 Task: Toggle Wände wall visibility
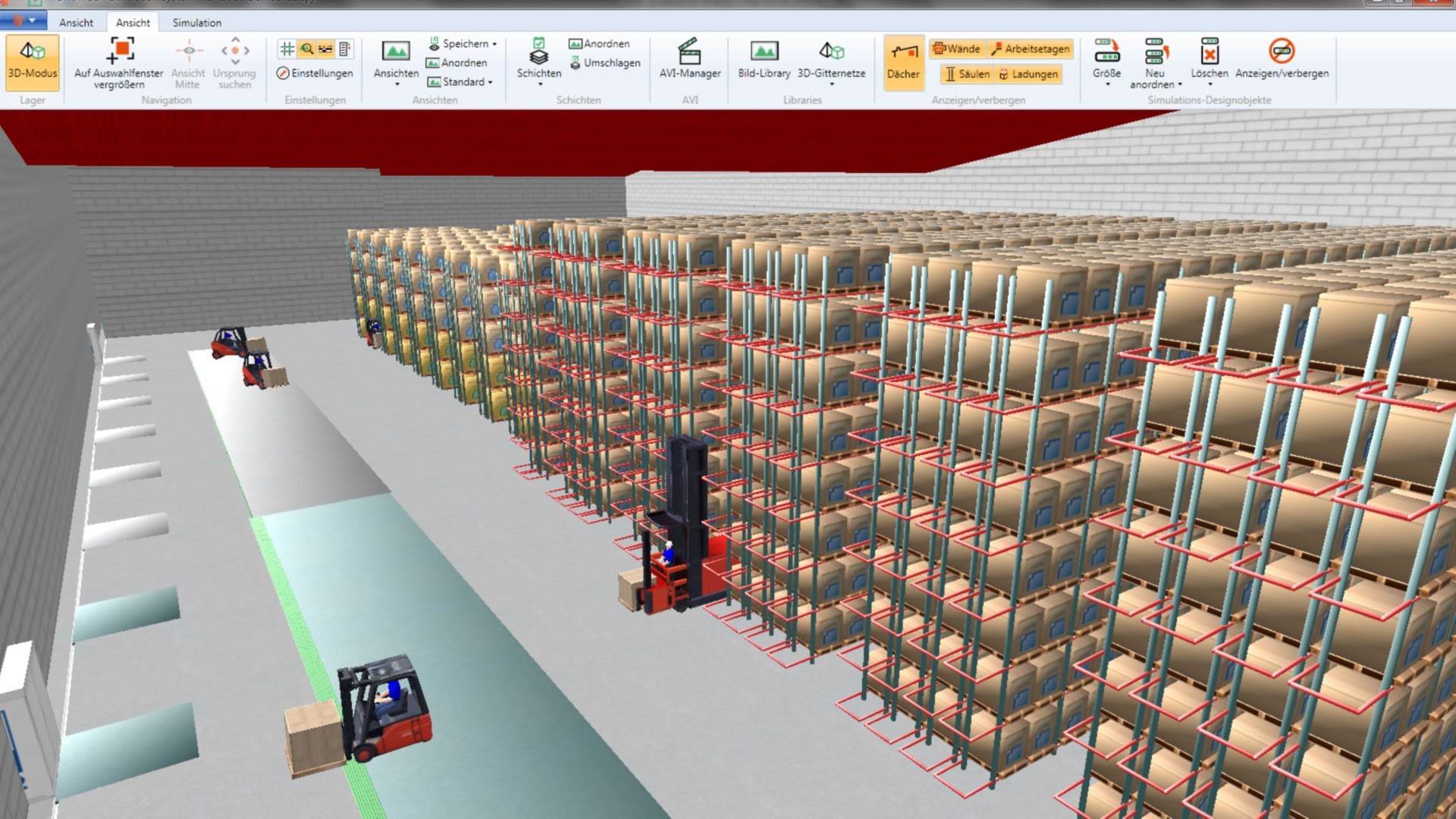(957, 49)
